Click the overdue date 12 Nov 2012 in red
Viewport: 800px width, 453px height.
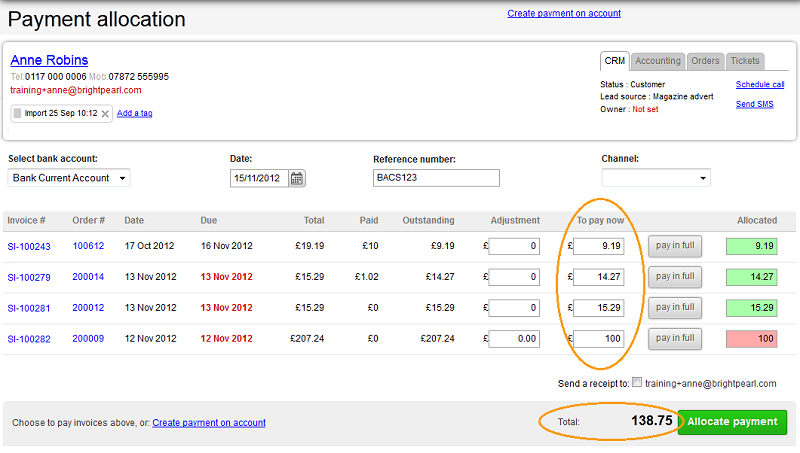click(227, 339)
